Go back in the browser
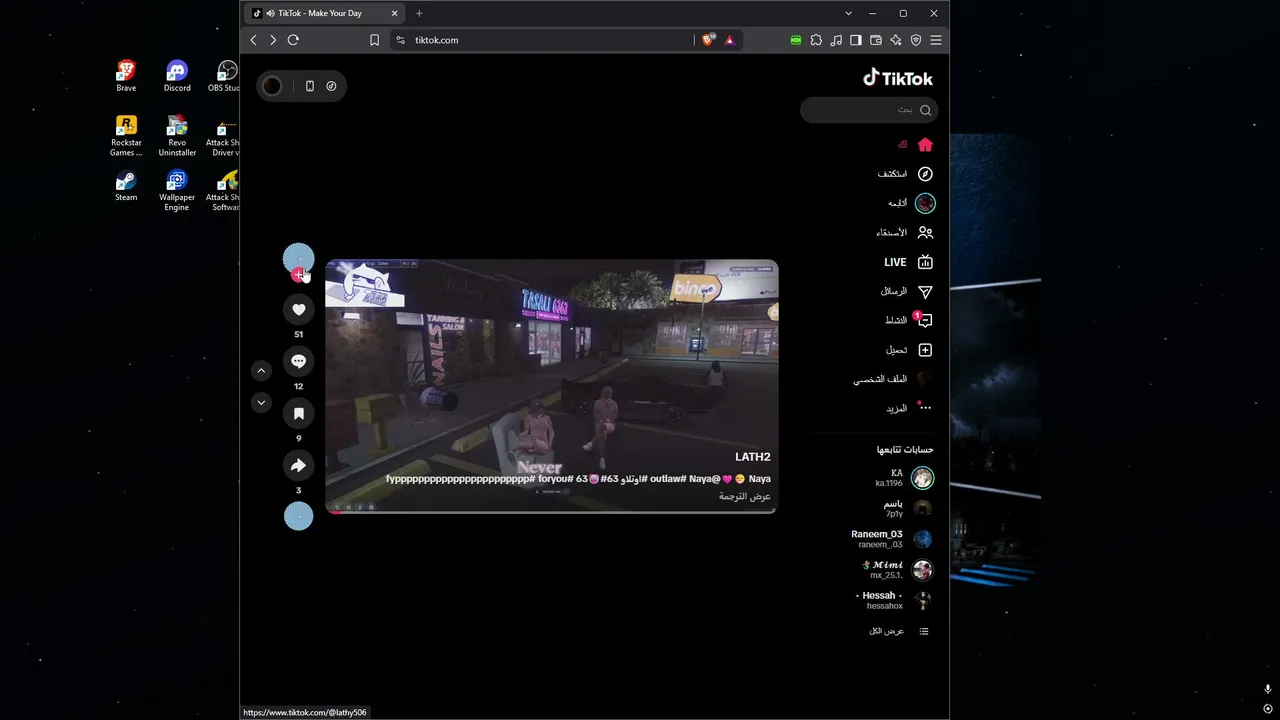Screen dimensions: 1280x720 253,40
